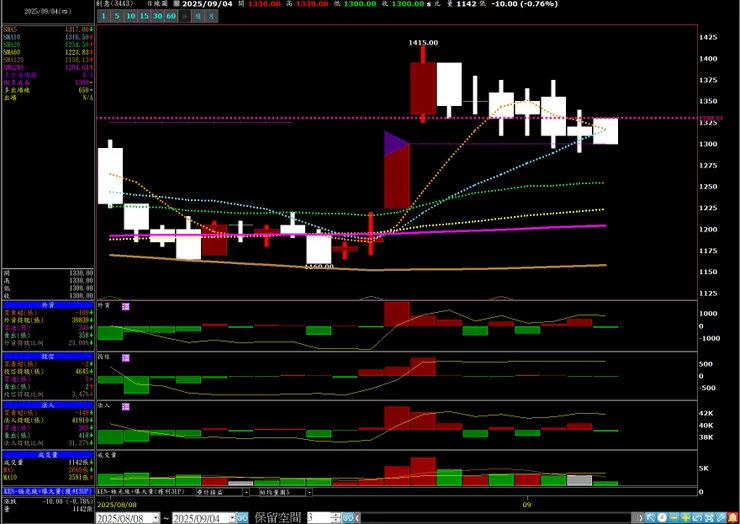The width and height of the screenshot is (740, 524).
Task: Open the 短均量圖5 dropdown
Action: click(x=309, y=492)
